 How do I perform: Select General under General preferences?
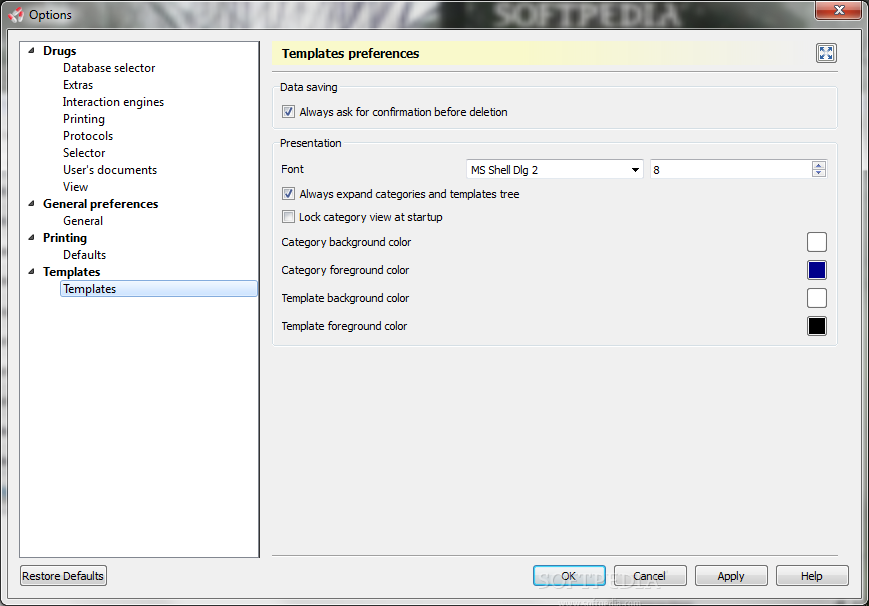click(83, 221)
